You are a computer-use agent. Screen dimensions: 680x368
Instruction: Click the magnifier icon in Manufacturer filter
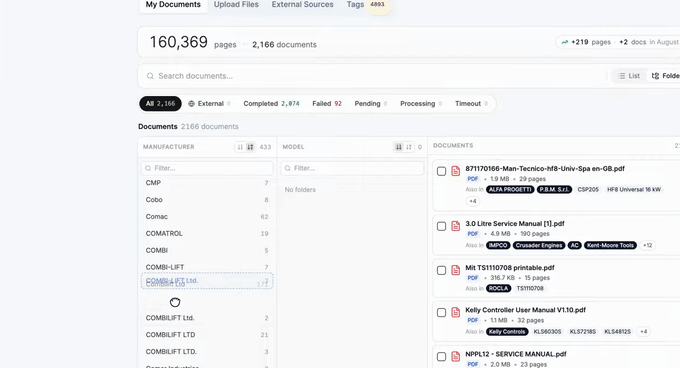click(148, 168)
